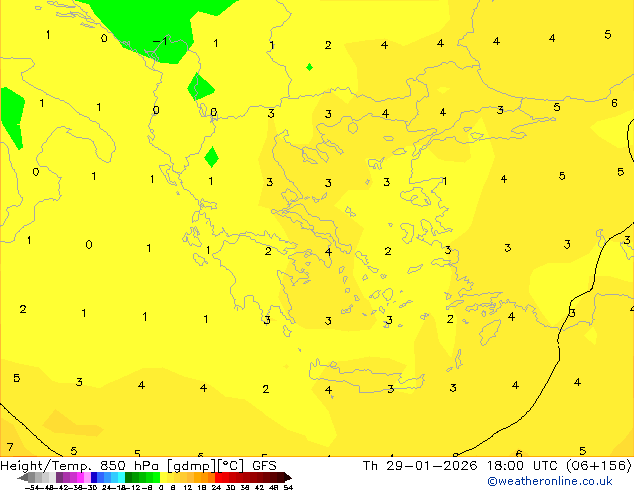Click the 7 temperature label at bottom left
Viewport: 634px width, 490px height.
click(10, 447)
